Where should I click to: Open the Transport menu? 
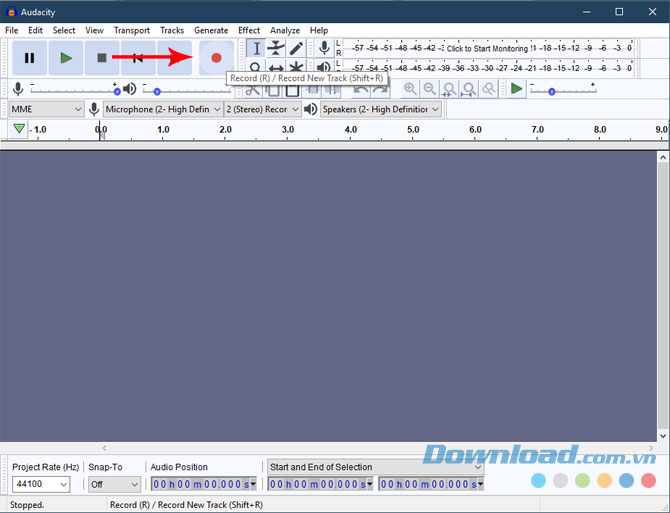132,30
